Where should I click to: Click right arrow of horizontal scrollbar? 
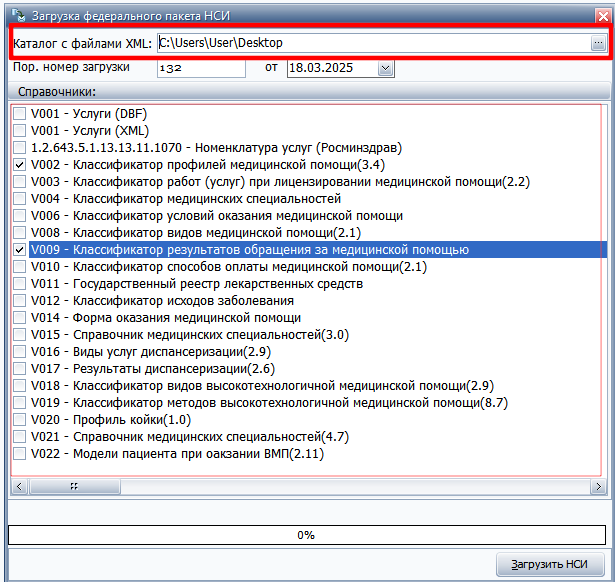[x=598, y=486]
